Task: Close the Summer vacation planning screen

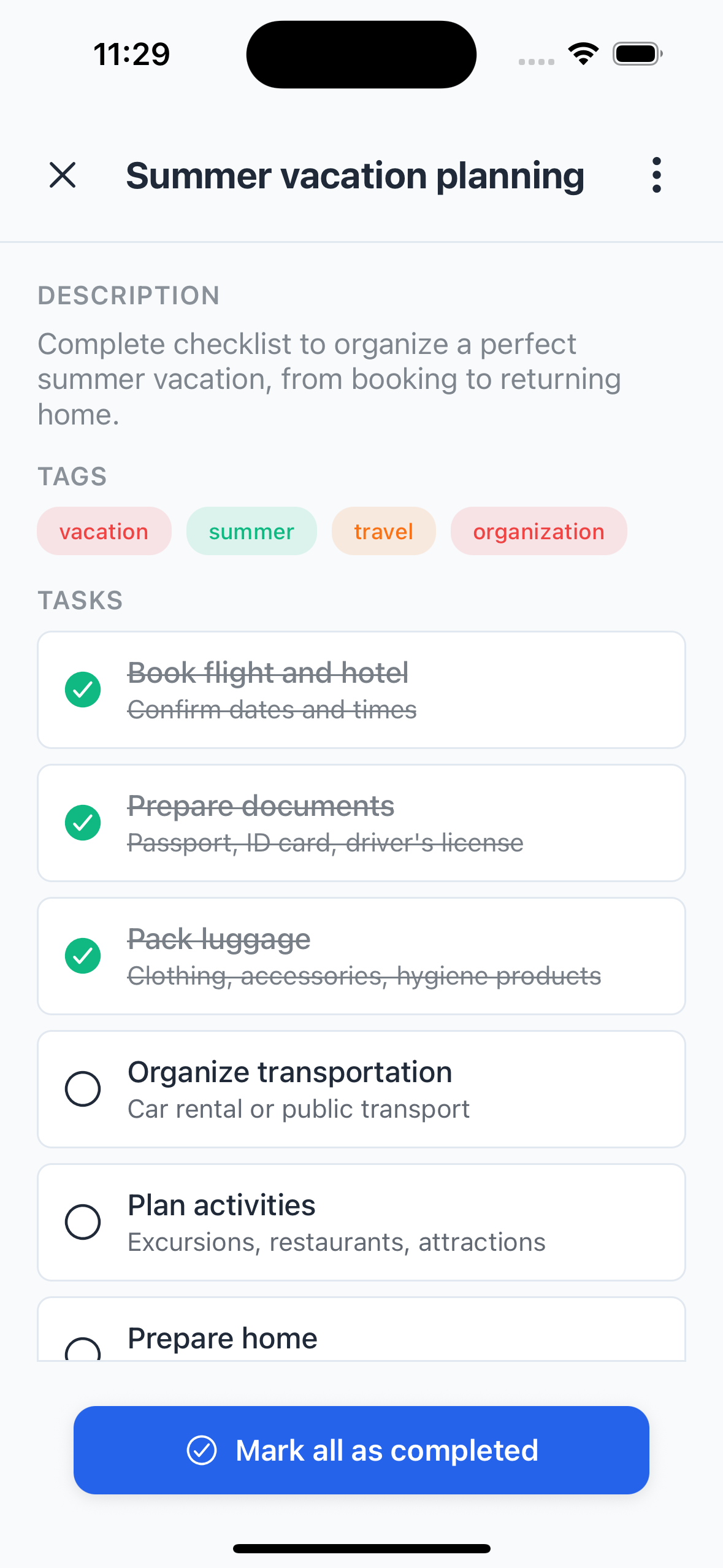Action: click(63, 175)
